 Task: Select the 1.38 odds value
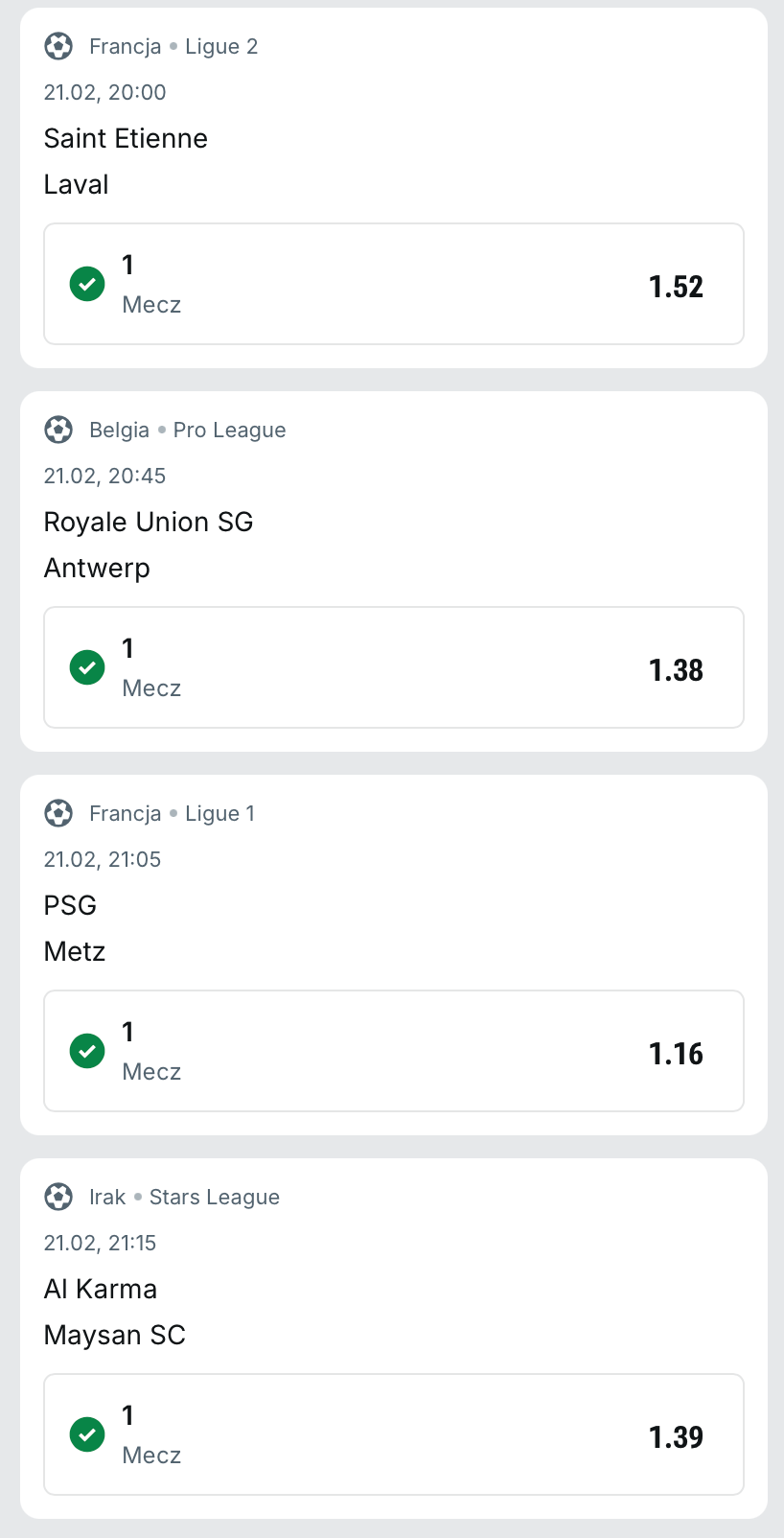[676, 670]
